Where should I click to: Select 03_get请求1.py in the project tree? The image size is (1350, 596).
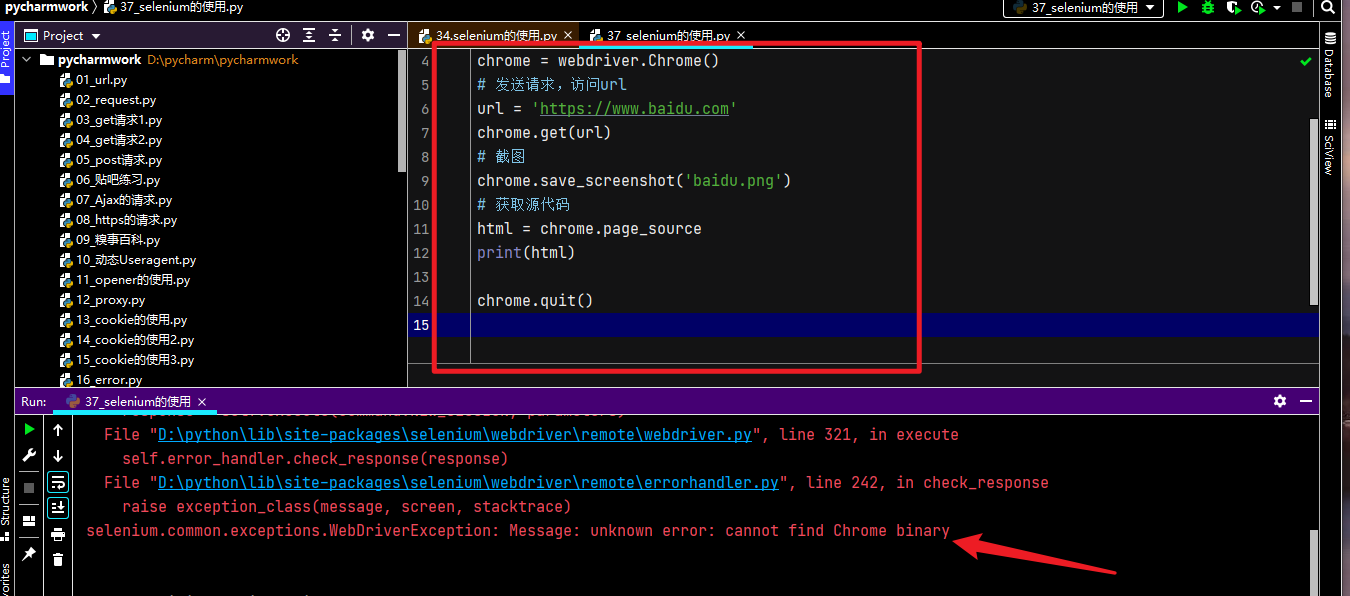click(118, 120)
